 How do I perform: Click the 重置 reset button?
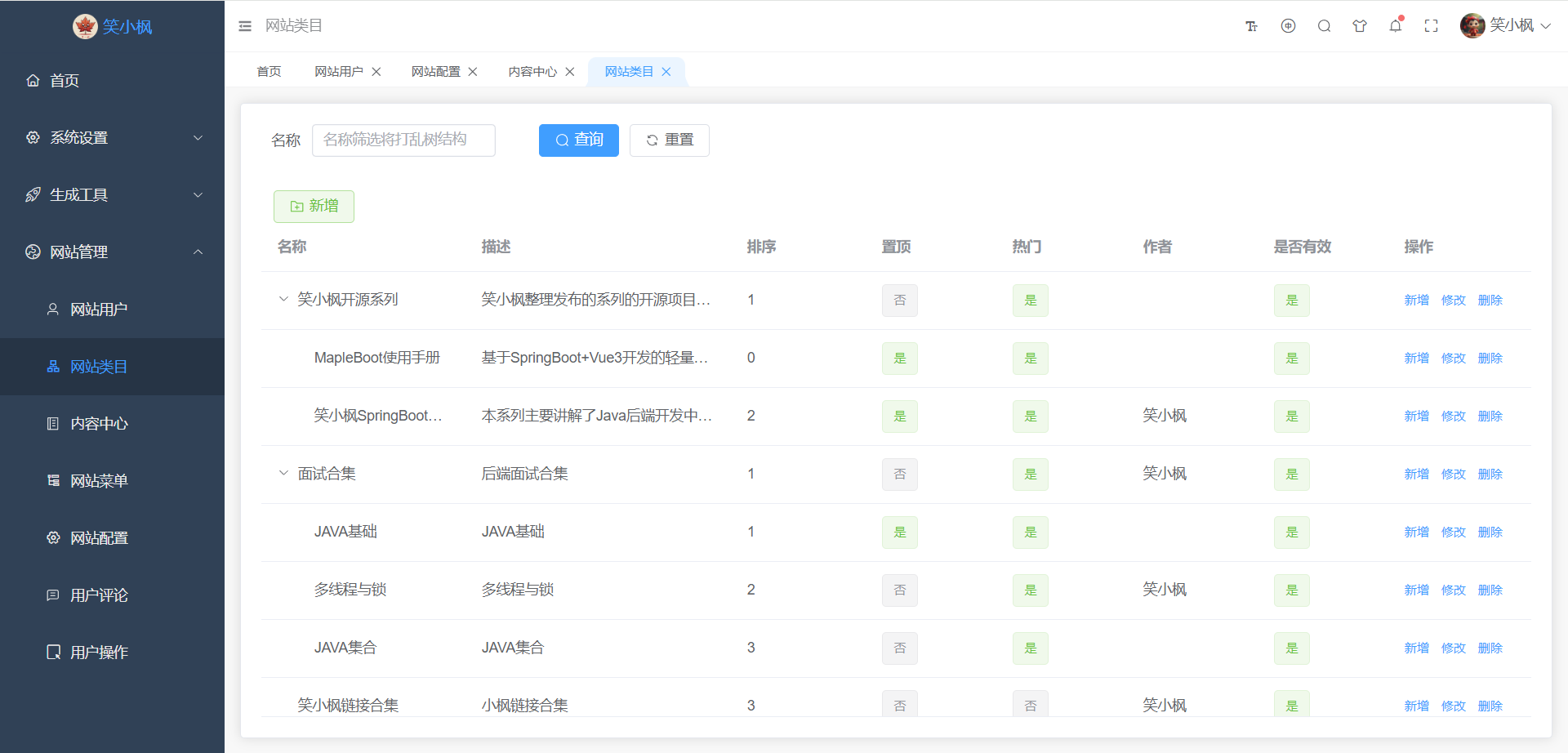670,140
